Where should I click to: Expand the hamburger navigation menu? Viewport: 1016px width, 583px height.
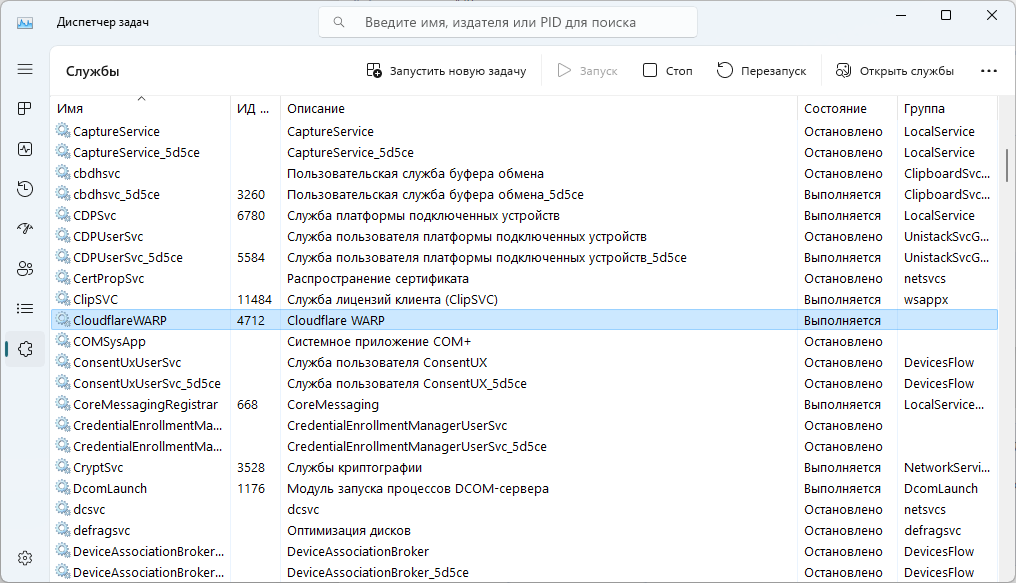(x=25, y=68)
